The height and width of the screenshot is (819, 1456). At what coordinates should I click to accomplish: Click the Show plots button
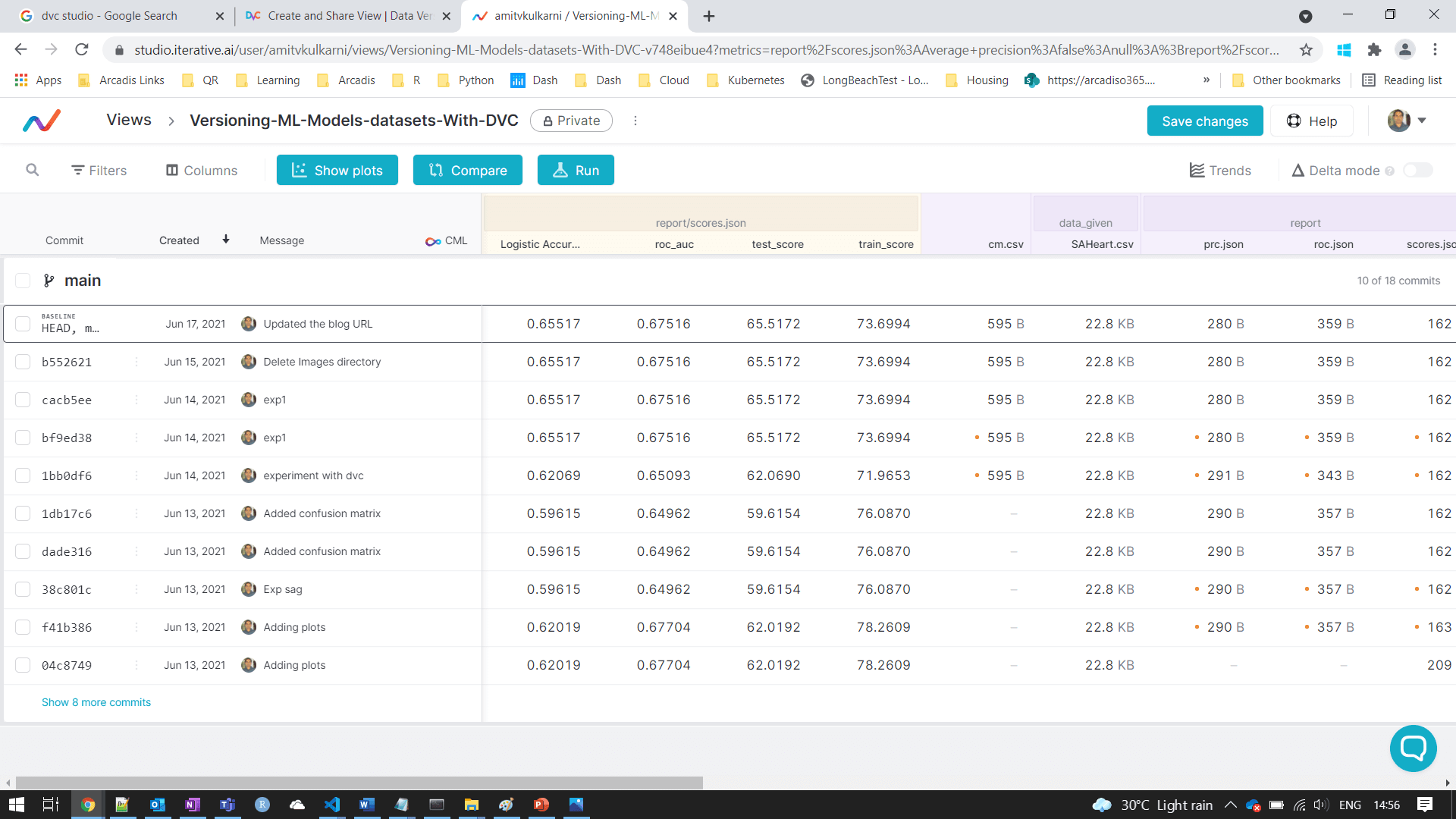(337, 171)
